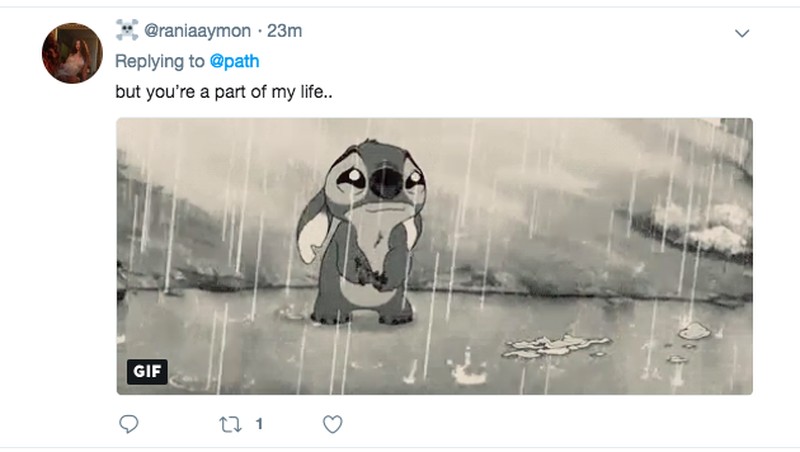Open the tweet via the 23m timestamp

click(x=285, y=31)
